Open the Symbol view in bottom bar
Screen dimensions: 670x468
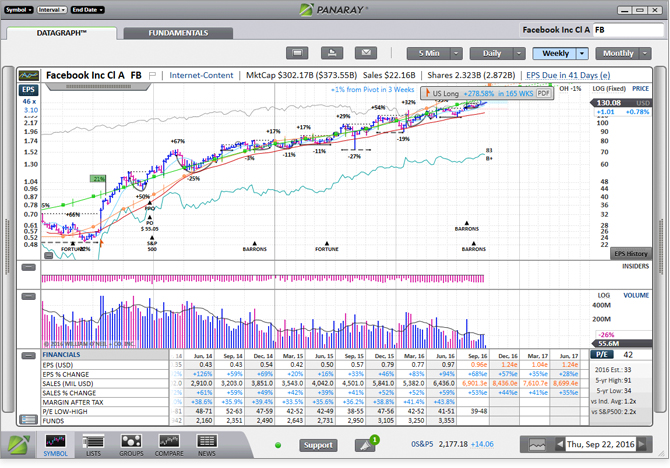[56, 446]
